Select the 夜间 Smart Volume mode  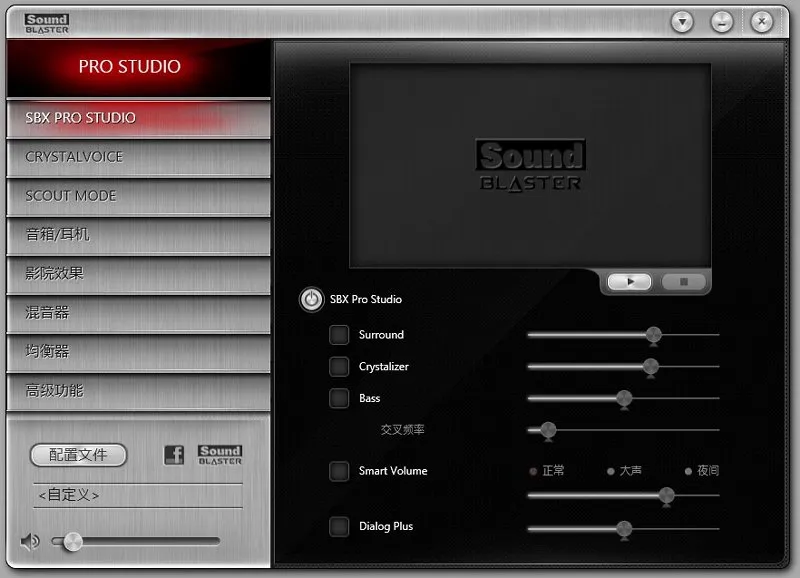[x=702, y=471]
